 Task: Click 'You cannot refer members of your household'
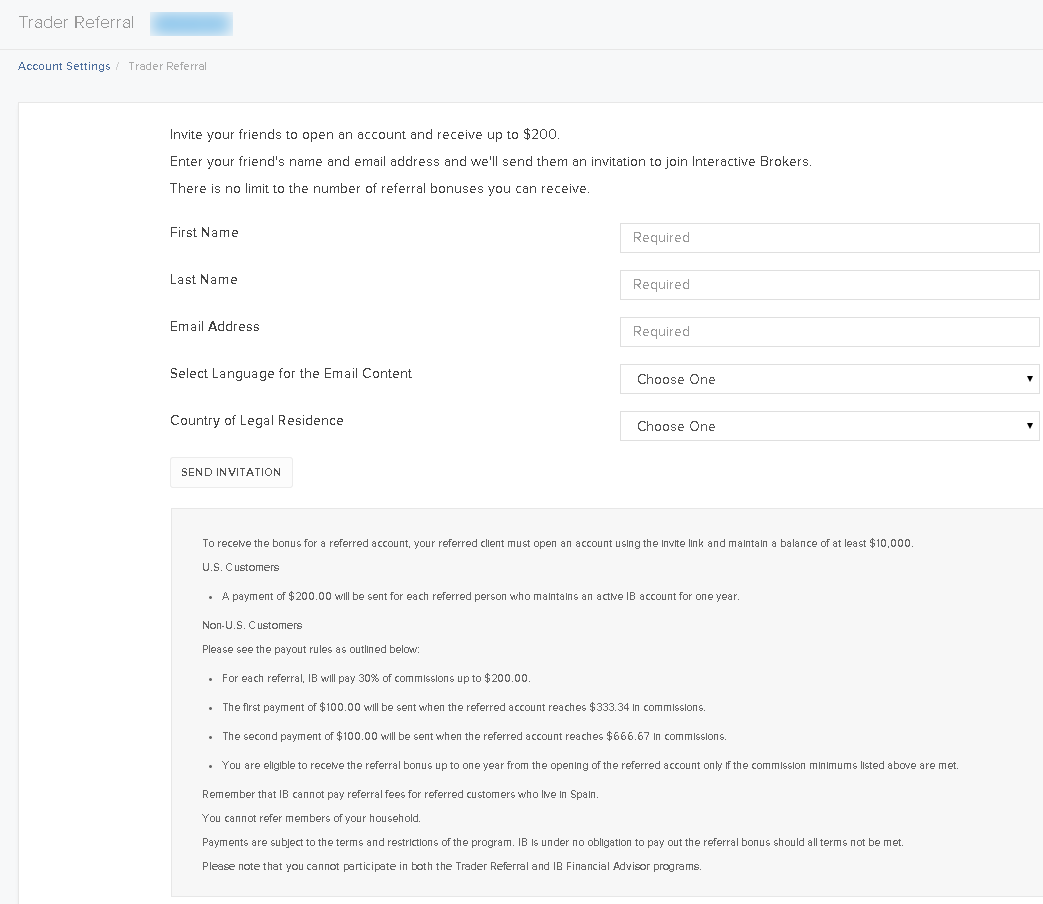pos(311,819)
